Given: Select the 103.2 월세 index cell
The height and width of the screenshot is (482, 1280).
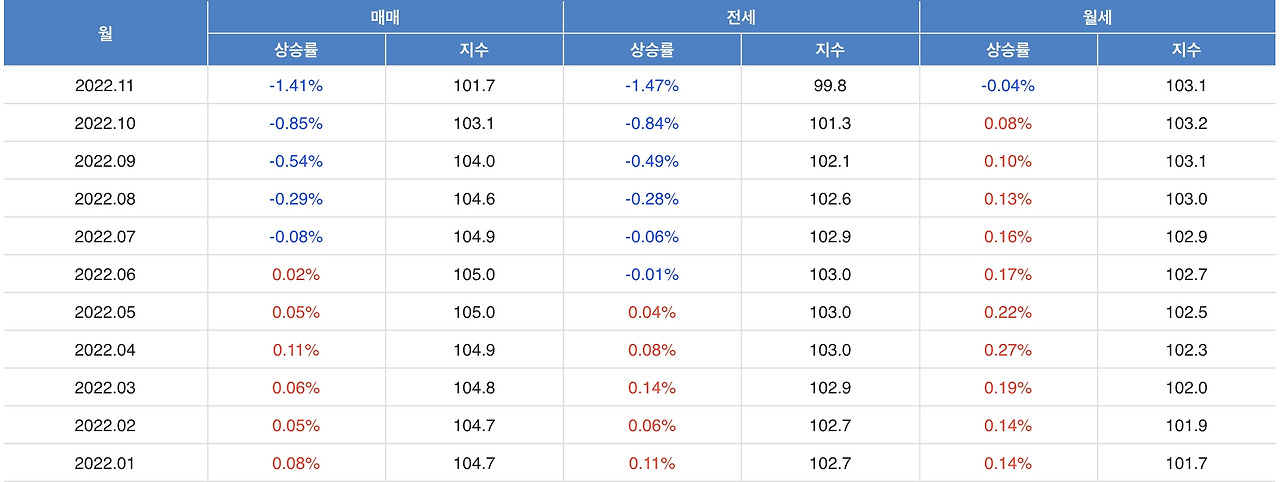Looking at the screenshot, I should pyautogui.click(x=1186, y=124).
